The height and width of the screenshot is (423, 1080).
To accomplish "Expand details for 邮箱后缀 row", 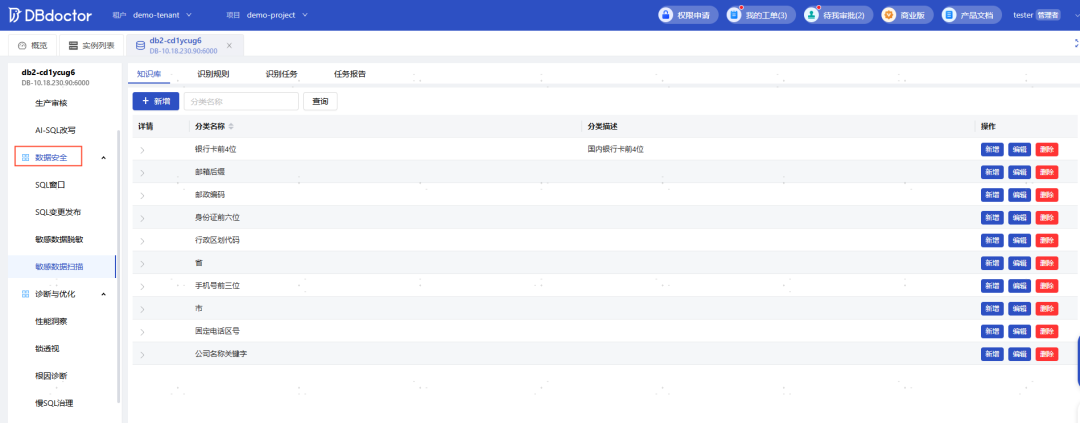I will coord(143,172).
